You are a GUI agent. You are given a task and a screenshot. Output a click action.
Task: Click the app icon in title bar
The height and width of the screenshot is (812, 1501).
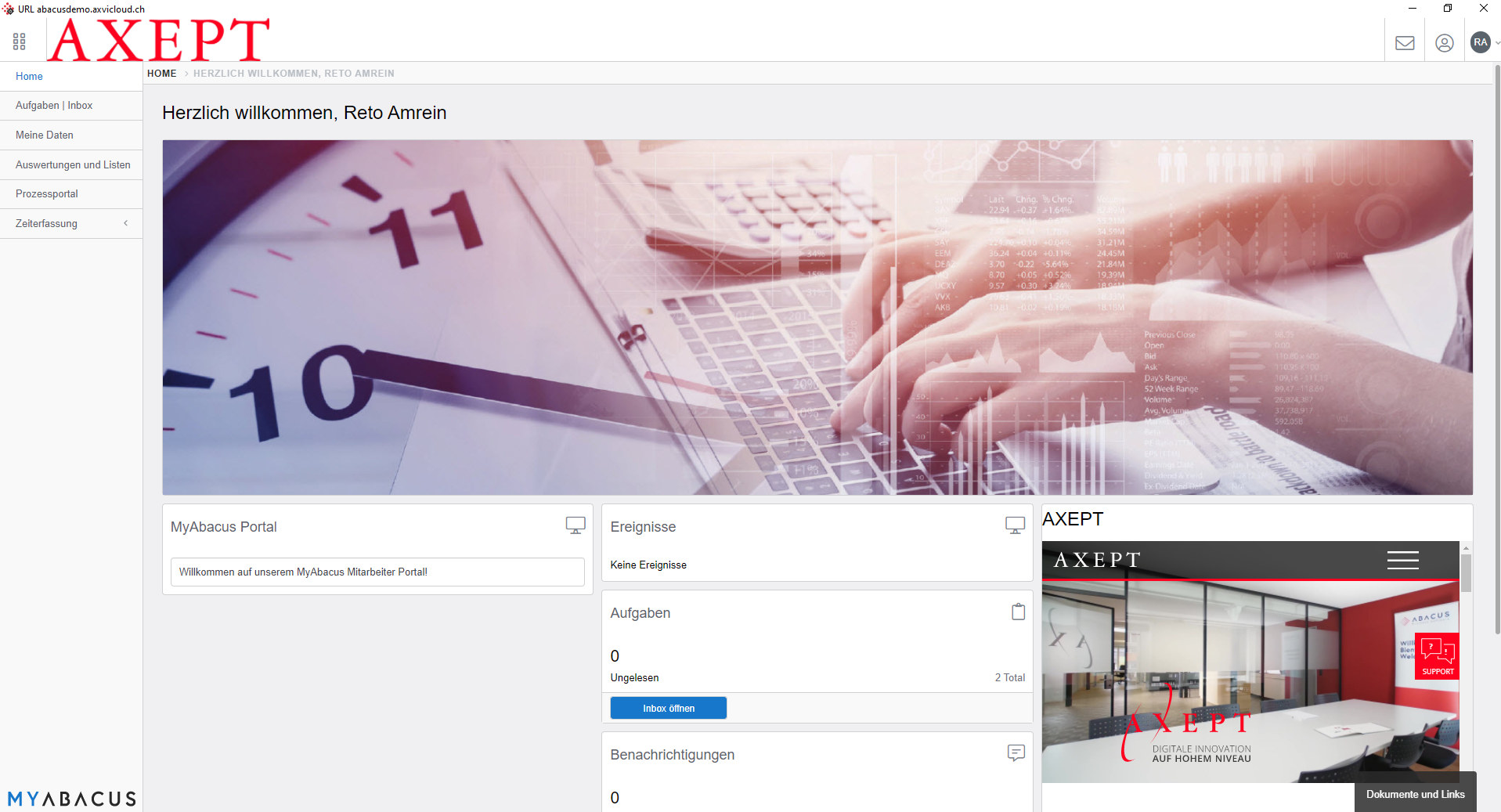coord(8,9)
